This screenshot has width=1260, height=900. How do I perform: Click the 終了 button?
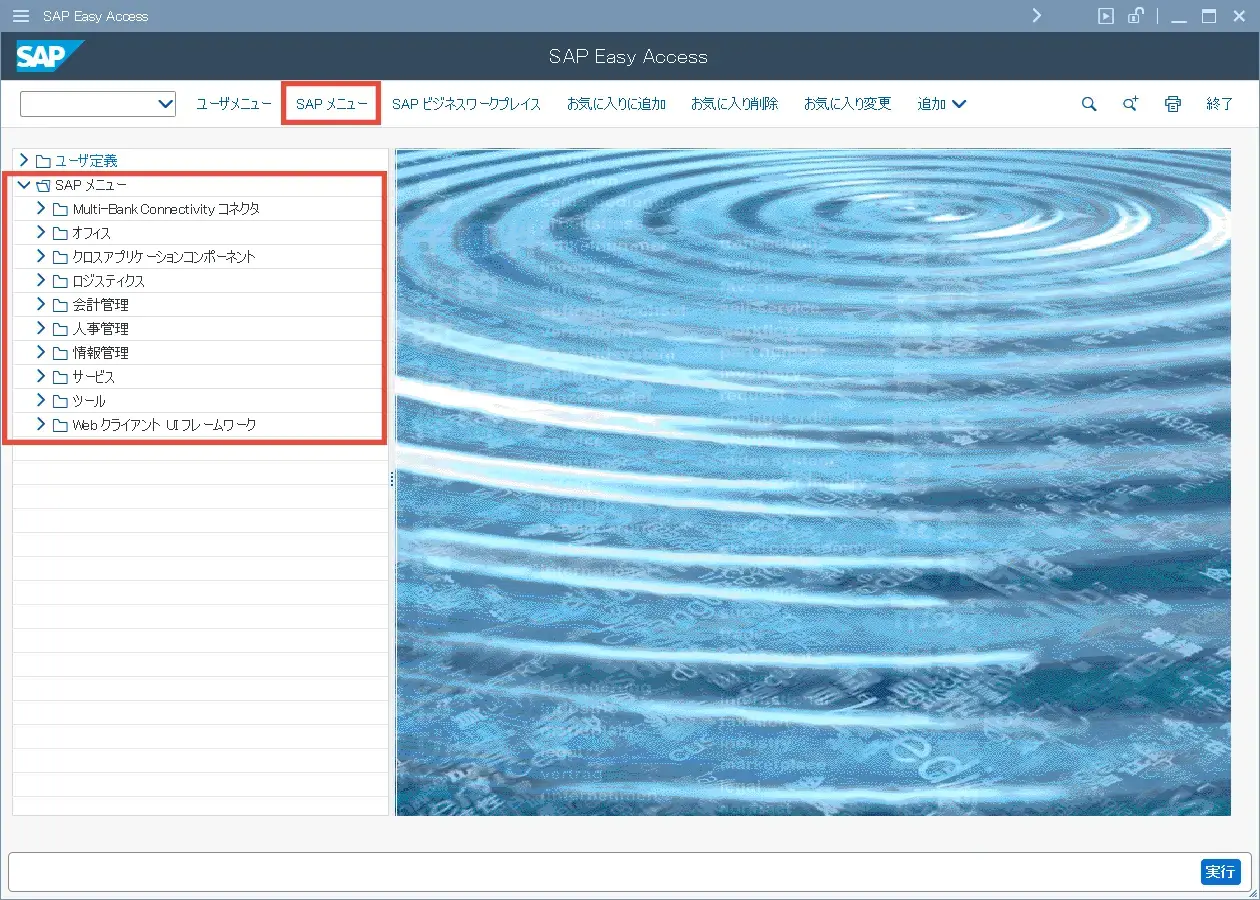coord(1219,104)
